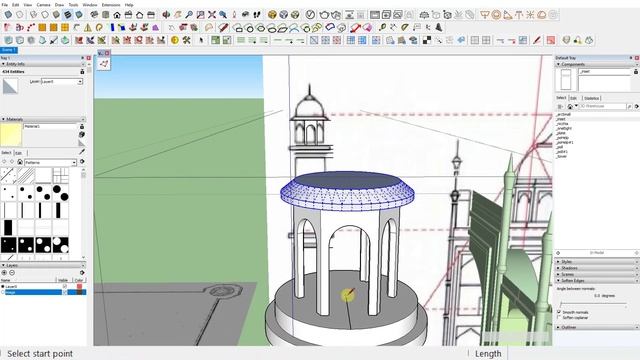The height and width of the screenshot is (360, 640).
Task: Click the Scene 1 tab
Action: [9, 50]
